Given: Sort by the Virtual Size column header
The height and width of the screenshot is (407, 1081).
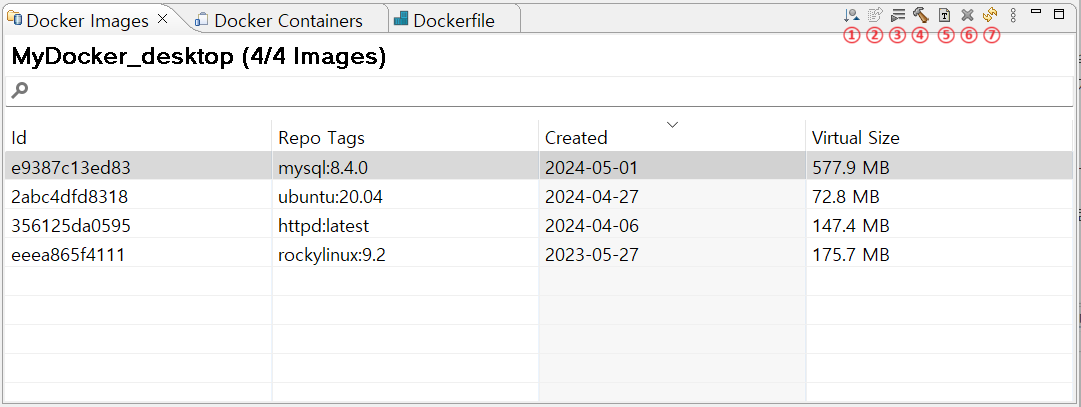Looking at the screenshot, I should click(855, 137).
